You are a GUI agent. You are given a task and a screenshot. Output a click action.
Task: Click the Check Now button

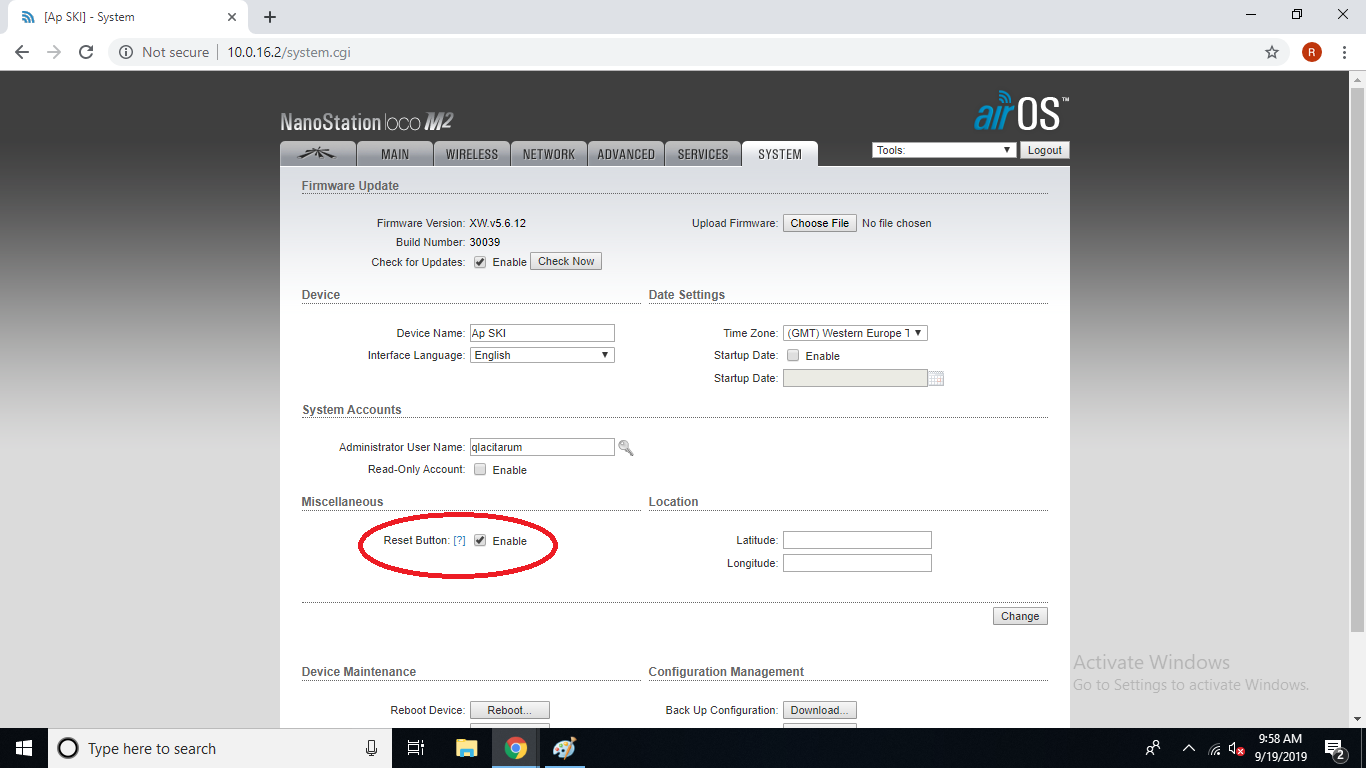(x=565, y=261)
